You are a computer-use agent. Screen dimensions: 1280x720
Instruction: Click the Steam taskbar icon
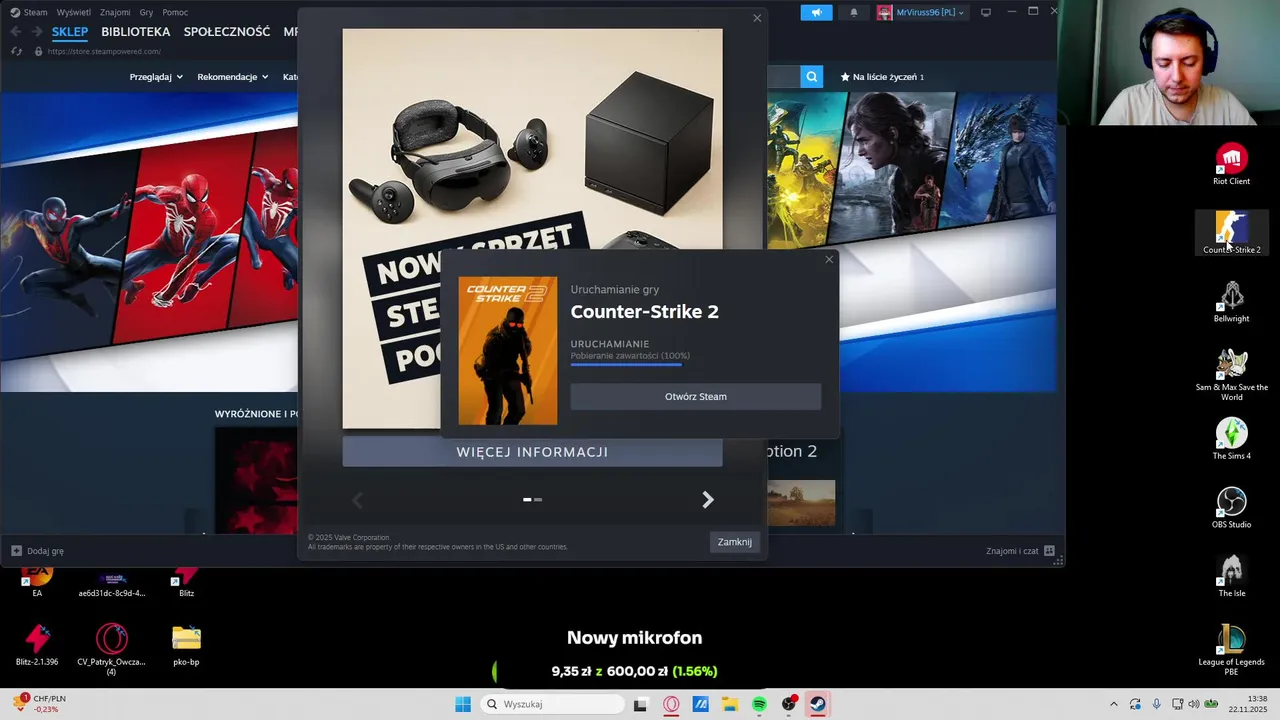point(818,704)
